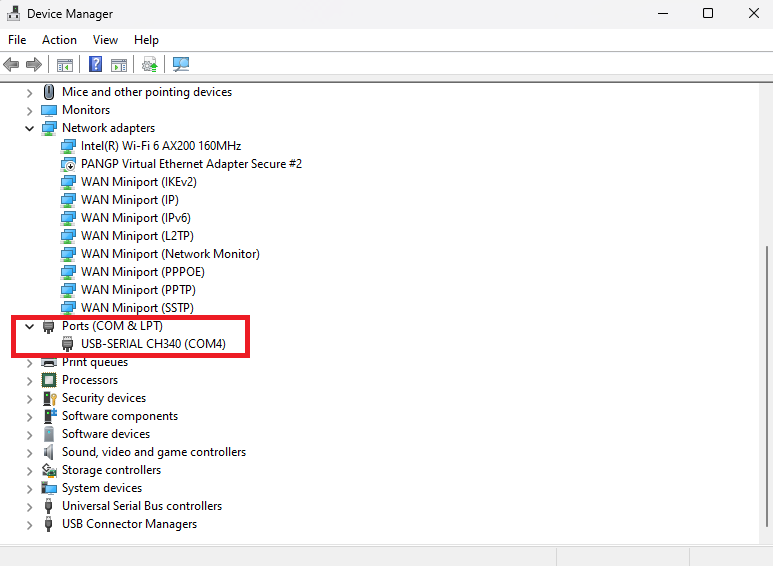Image resolution: width=773 pixels, height=566 pixels.
Task: Open the File menu
Action: pos(17,40)
